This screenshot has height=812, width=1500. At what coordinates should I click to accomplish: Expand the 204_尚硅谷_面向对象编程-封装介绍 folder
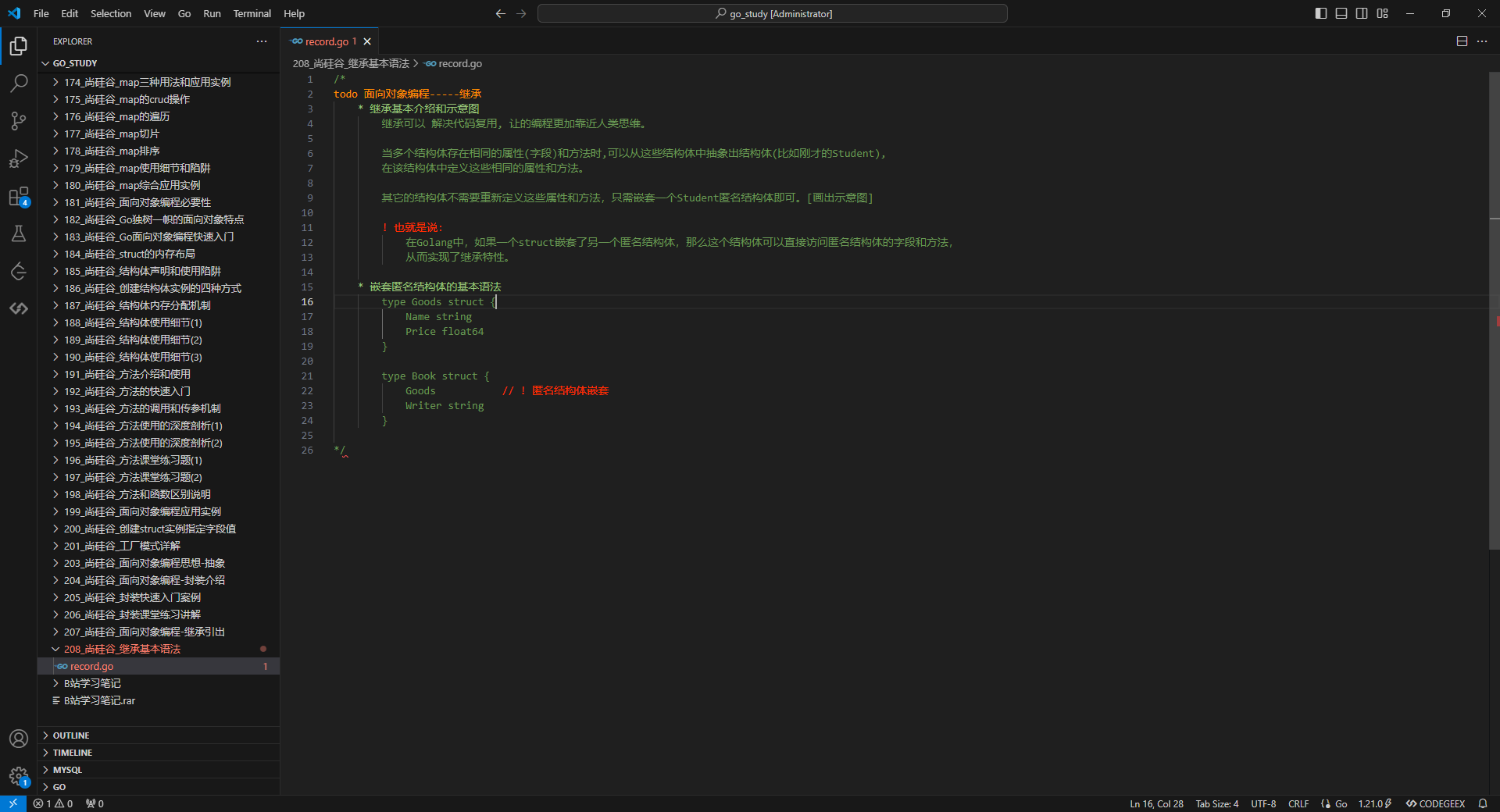click(x=159, y=580)
